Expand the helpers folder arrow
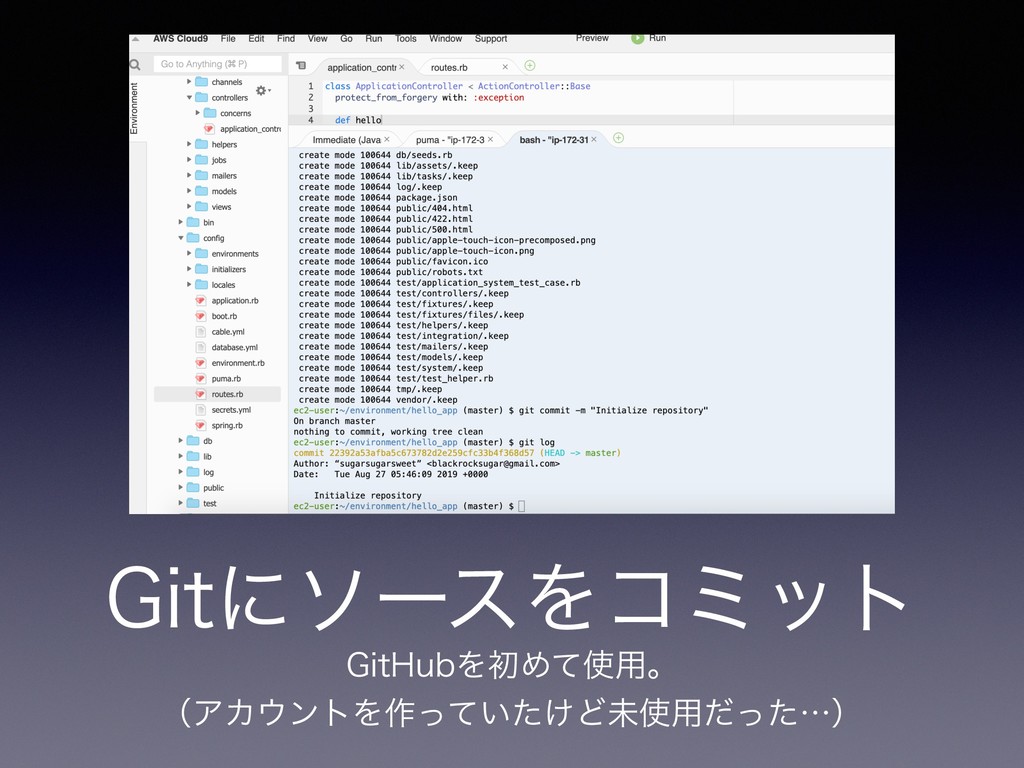Screen dimensions: 1024x768 (x=189, y=144)
